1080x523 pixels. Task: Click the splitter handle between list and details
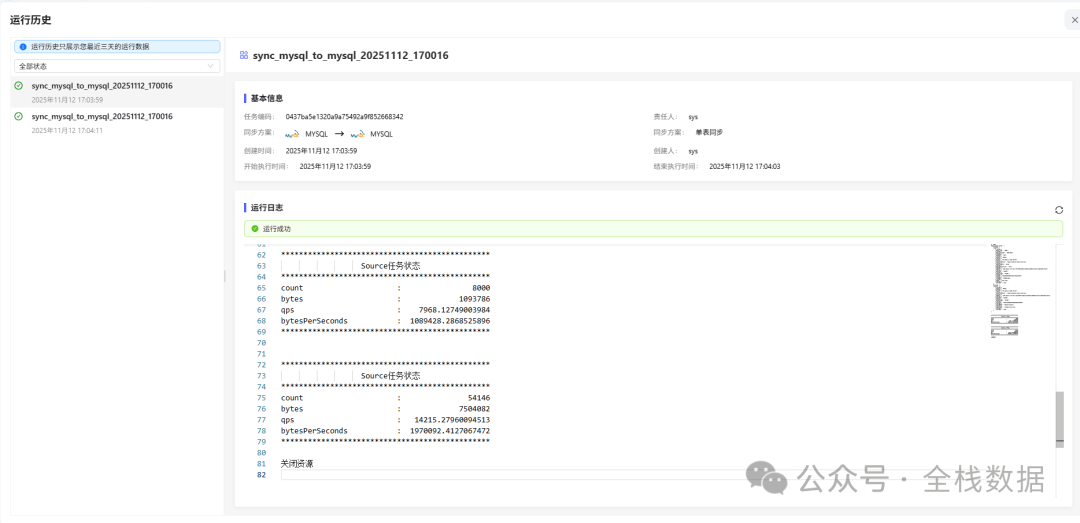[225, 276]
